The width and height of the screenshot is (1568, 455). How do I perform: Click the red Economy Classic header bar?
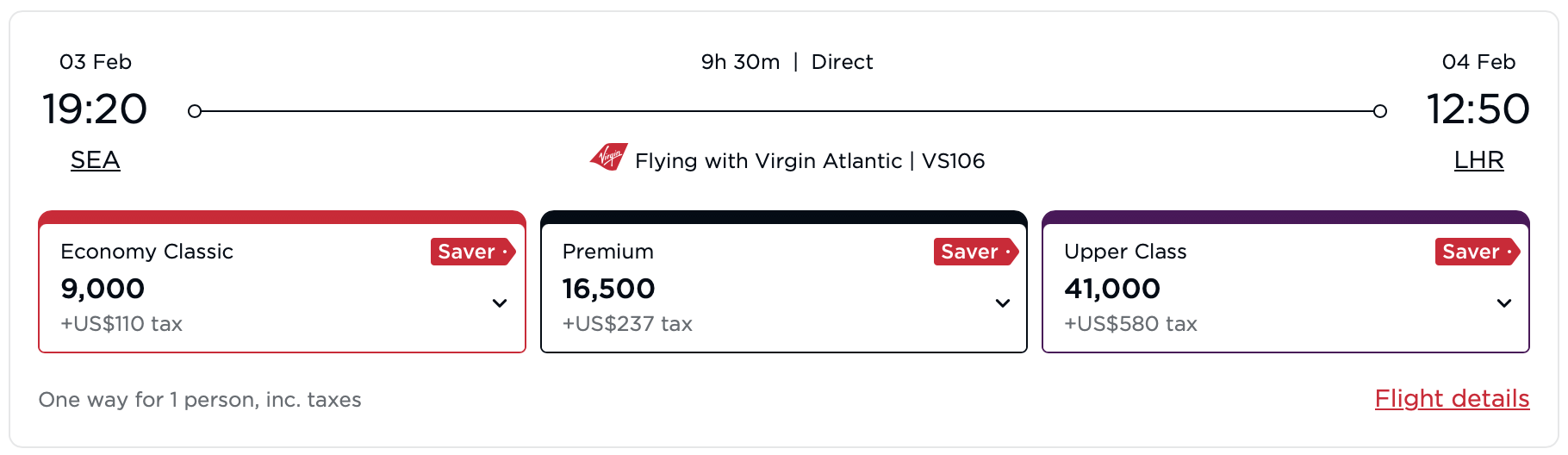[282, 217]
